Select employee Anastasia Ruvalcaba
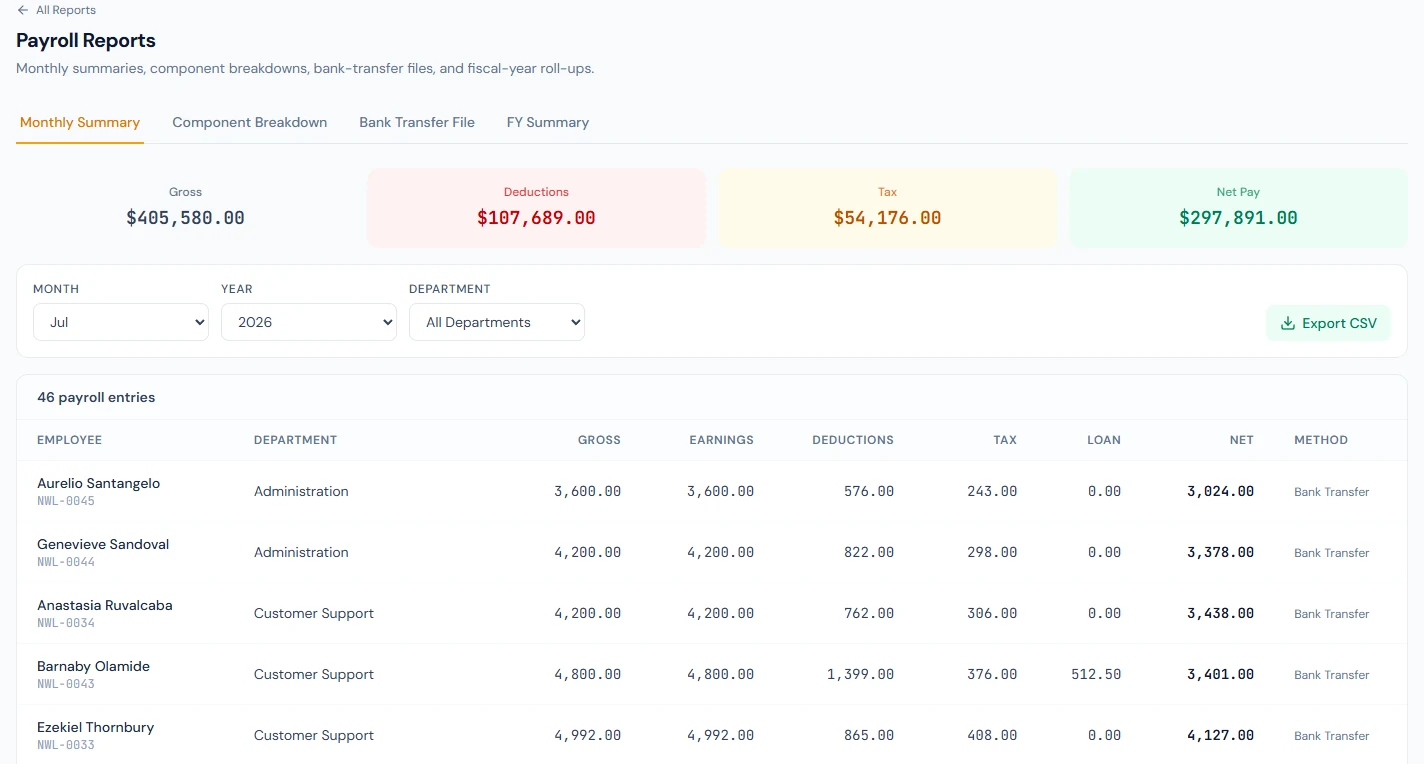Screen dimensions: 1424x764 (105, 605)
